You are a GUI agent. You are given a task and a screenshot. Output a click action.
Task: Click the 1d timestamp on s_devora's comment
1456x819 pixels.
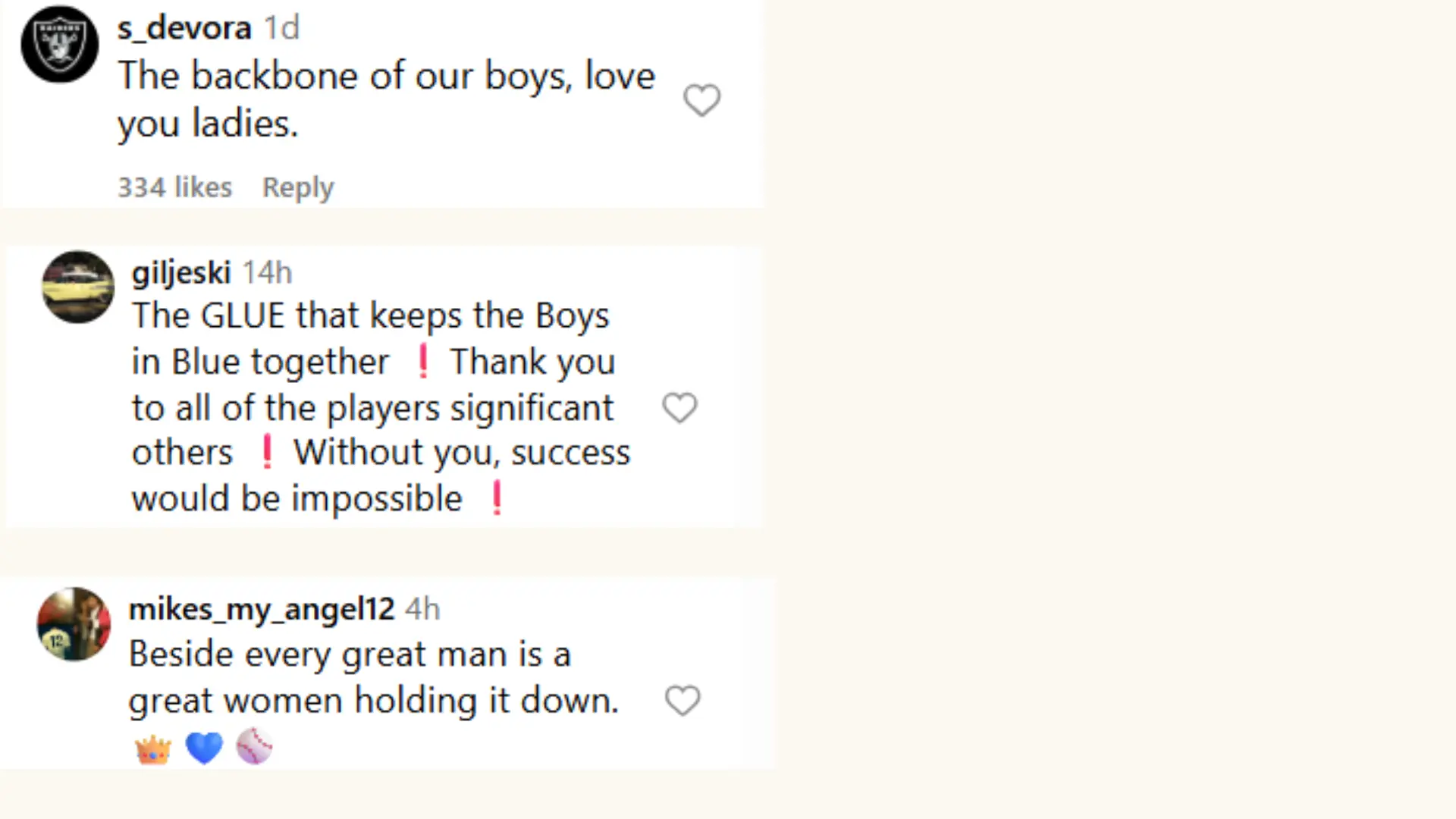tap(281, 27)
